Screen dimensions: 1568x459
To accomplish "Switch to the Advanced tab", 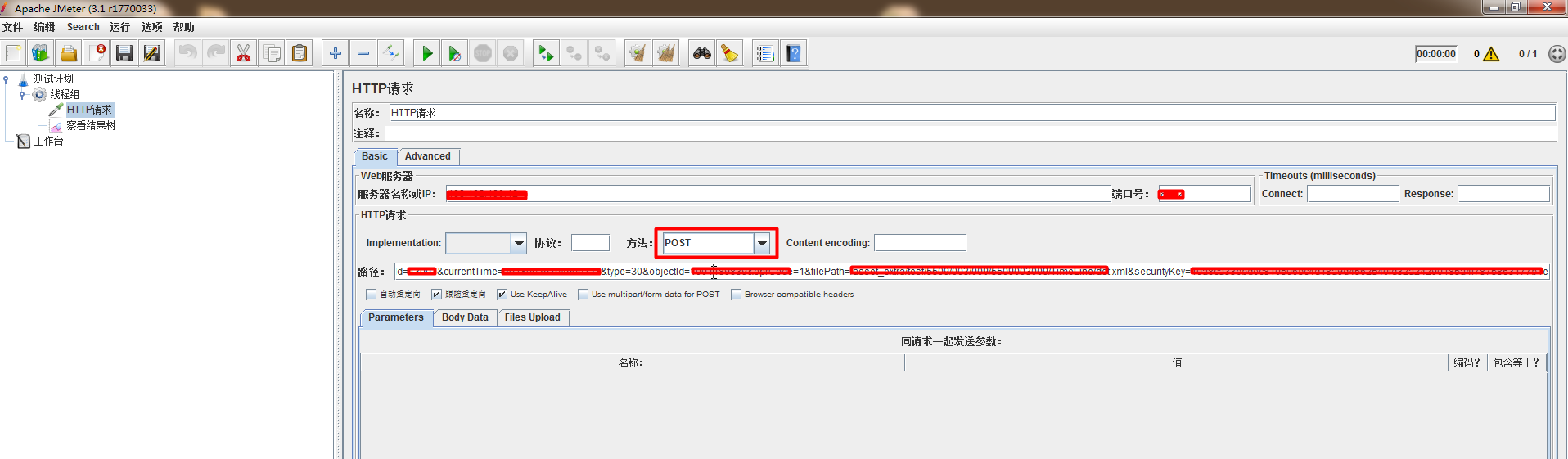I will (428, 156).
